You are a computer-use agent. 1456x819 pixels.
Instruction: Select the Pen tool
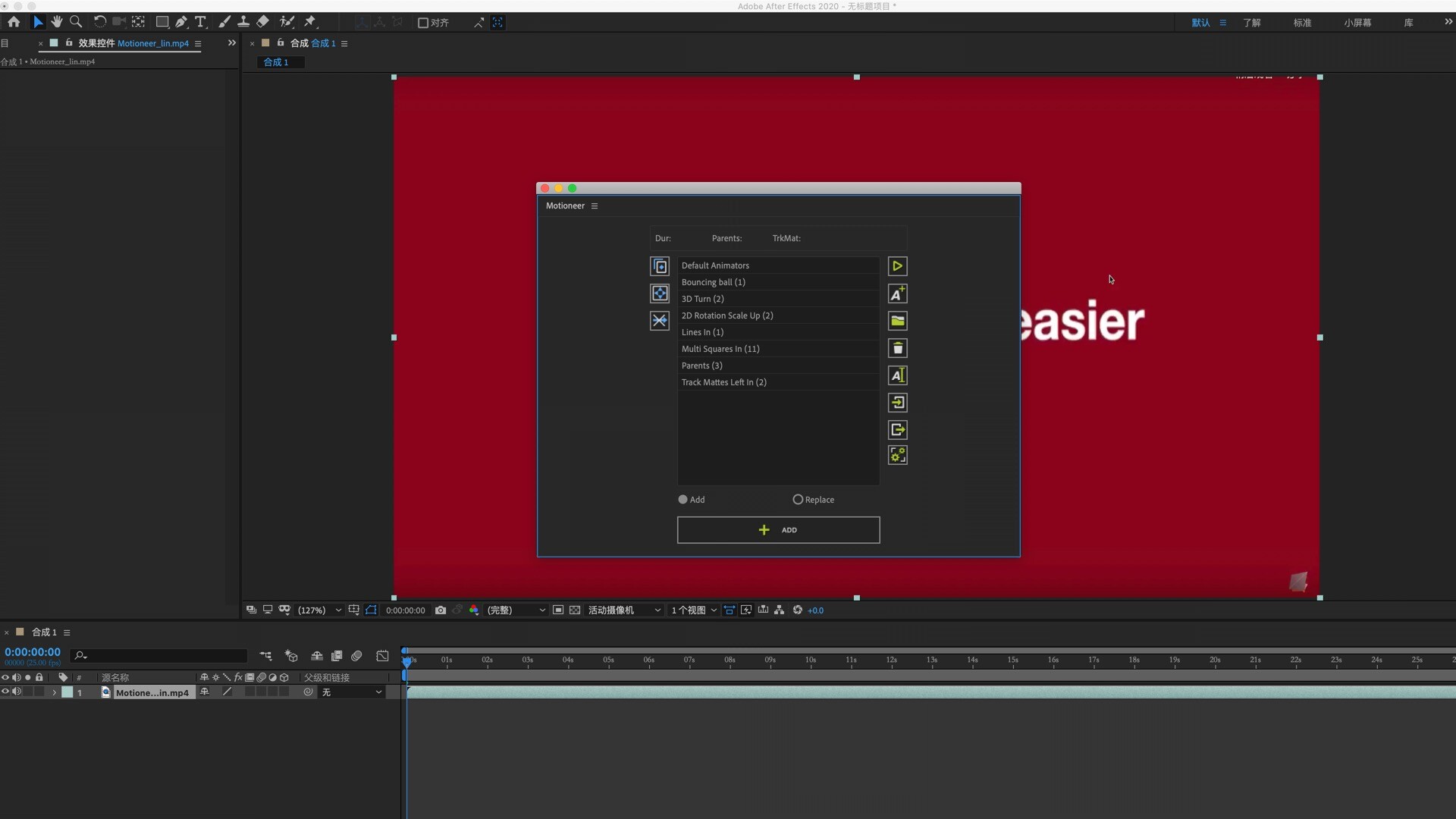(x=181, y=22)
